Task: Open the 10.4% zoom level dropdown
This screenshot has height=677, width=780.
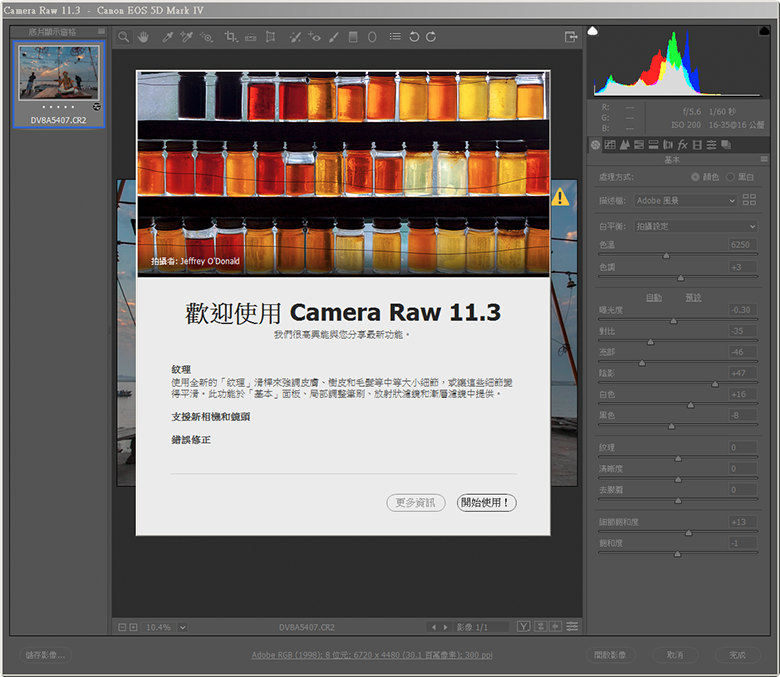Action: pyautogui.click(x=183, y=627)
